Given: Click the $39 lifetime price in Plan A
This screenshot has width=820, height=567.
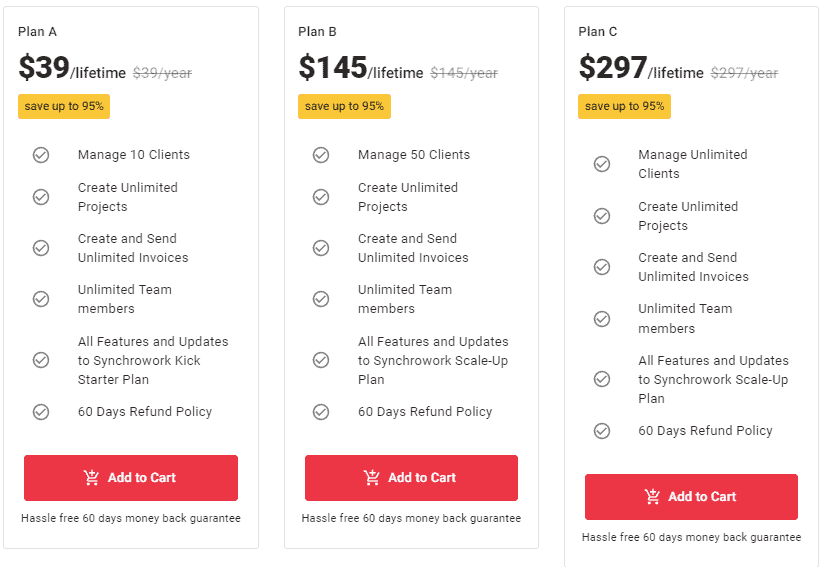Looking at the screenshot, I should [45, 68].
